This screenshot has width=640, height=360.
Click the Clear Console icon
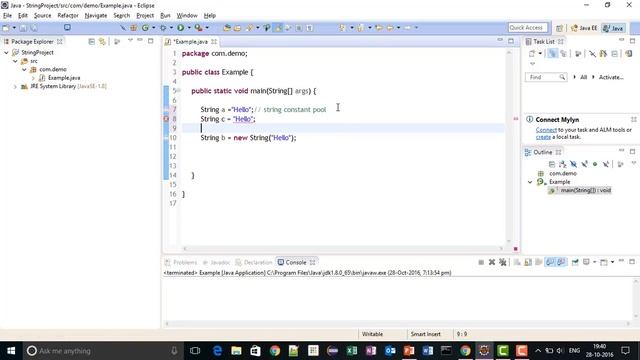point(517,262)
